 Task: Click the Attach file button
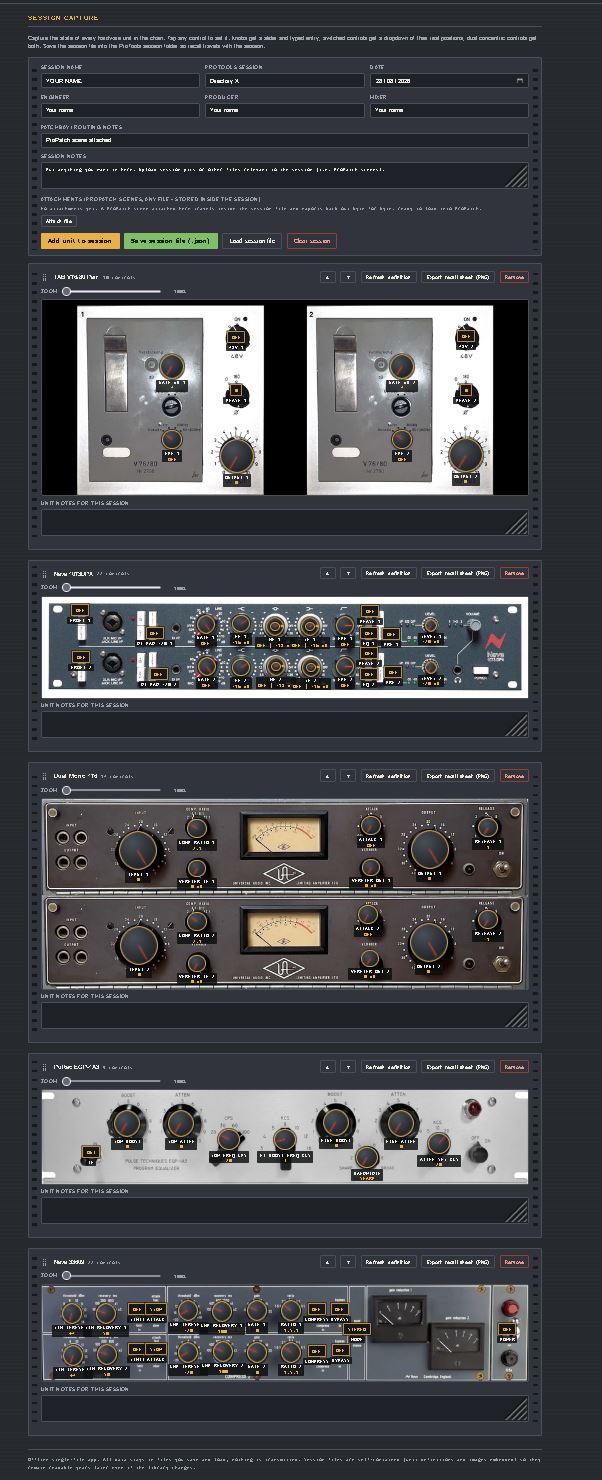pyautogui.click(x=60, y=220)
